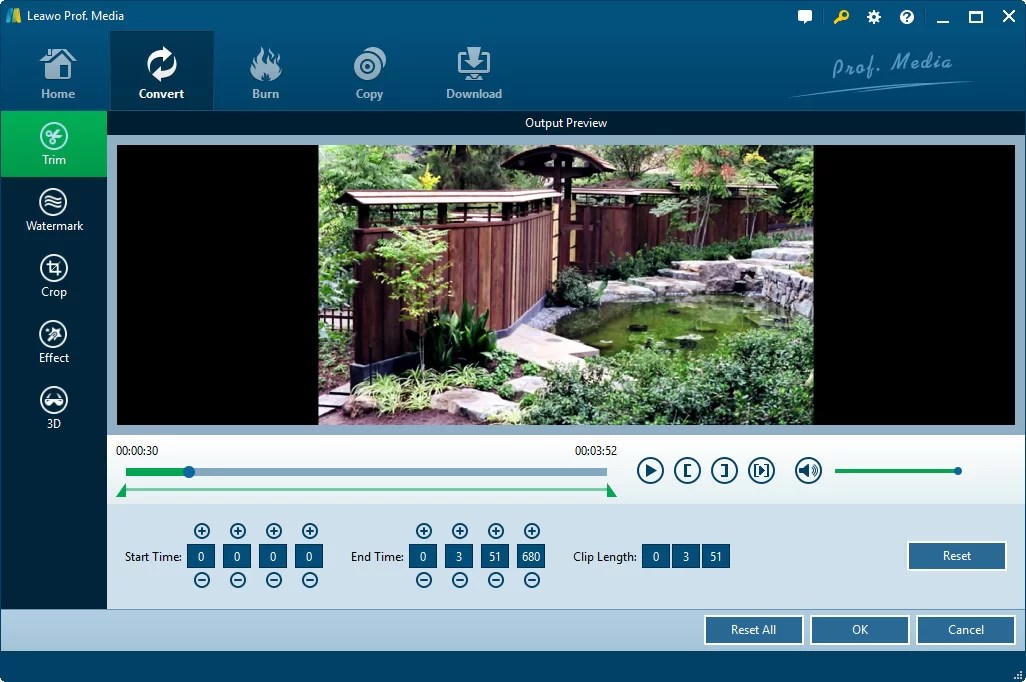This screenshot has height=682, width=1026.
Task: Open the 3D settings panel
Action: [54, 405]
